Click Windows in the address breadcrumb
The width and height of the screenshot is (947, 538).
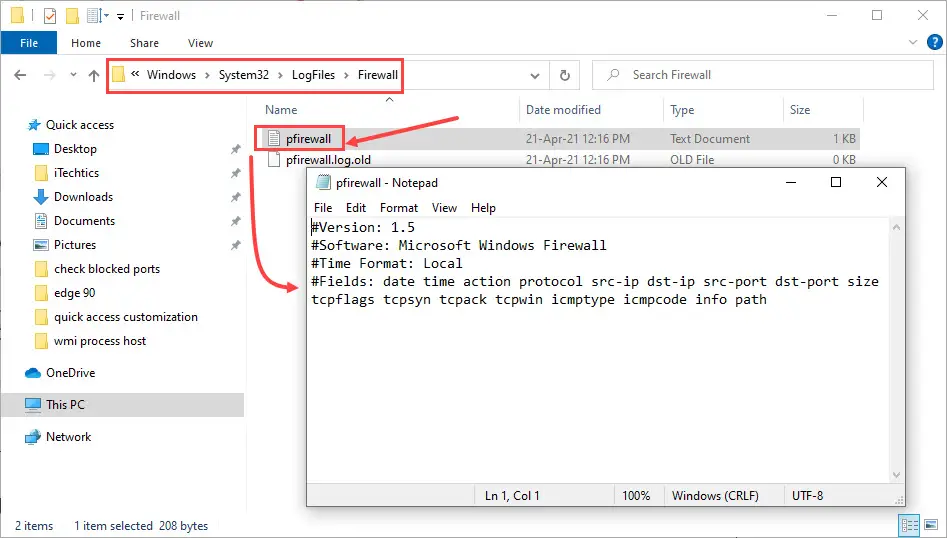(172, 75)
